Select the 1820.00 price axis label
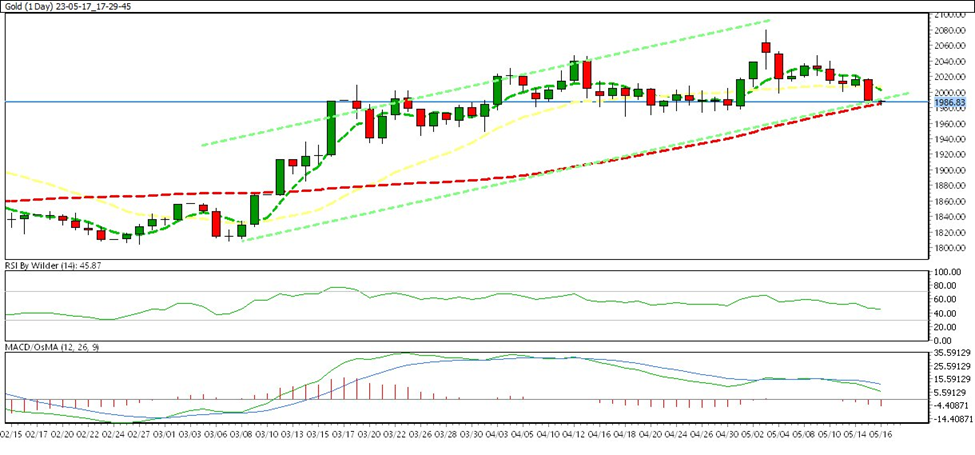The image size is (975, 455). tap(949, 233)
